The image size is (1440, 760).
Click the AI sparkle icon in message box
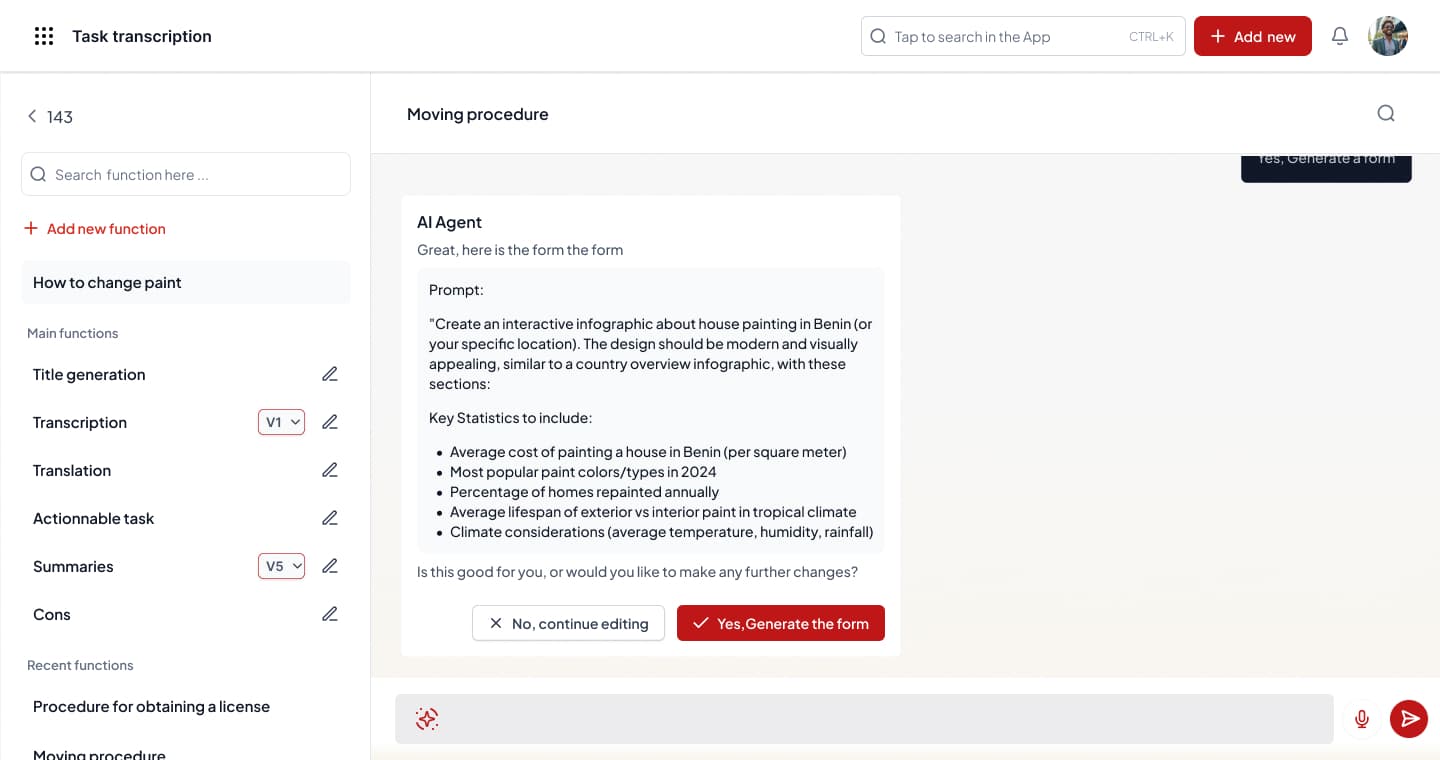(427, 718)
